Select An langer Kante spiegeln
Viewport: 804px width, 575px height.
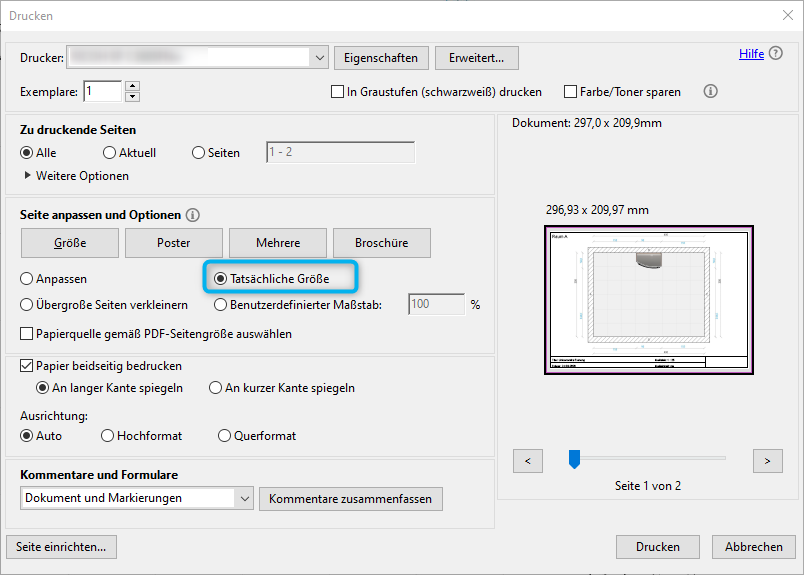point(42,388)
